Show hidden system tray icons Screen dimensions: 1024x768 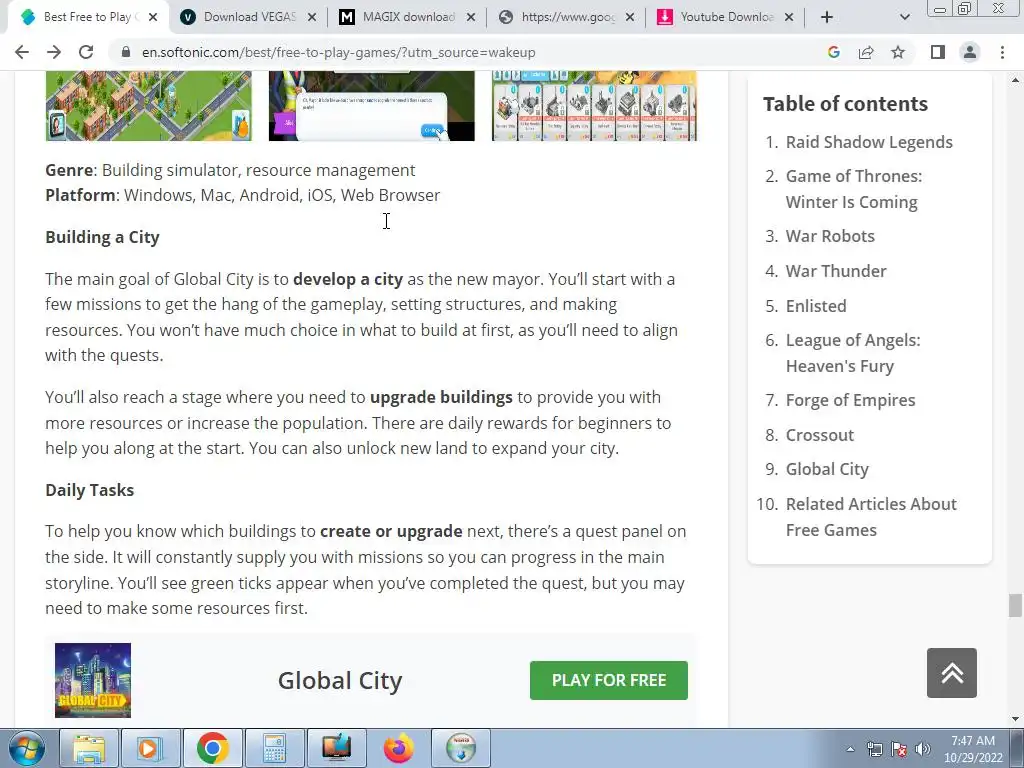click(x=850, y=749)
